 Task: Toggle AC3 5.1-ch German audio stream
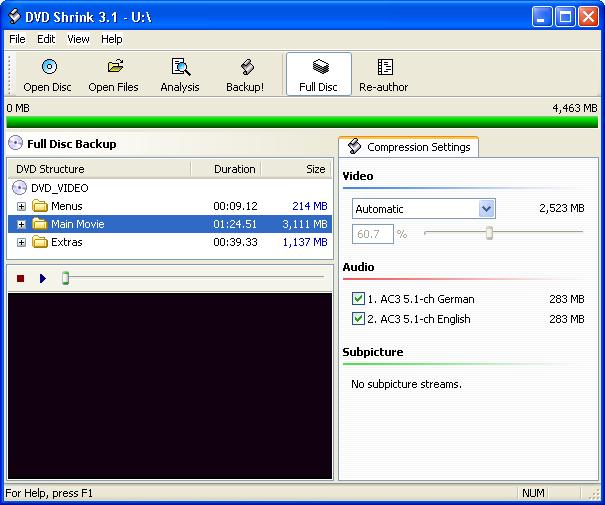click(x=358, y=299)
